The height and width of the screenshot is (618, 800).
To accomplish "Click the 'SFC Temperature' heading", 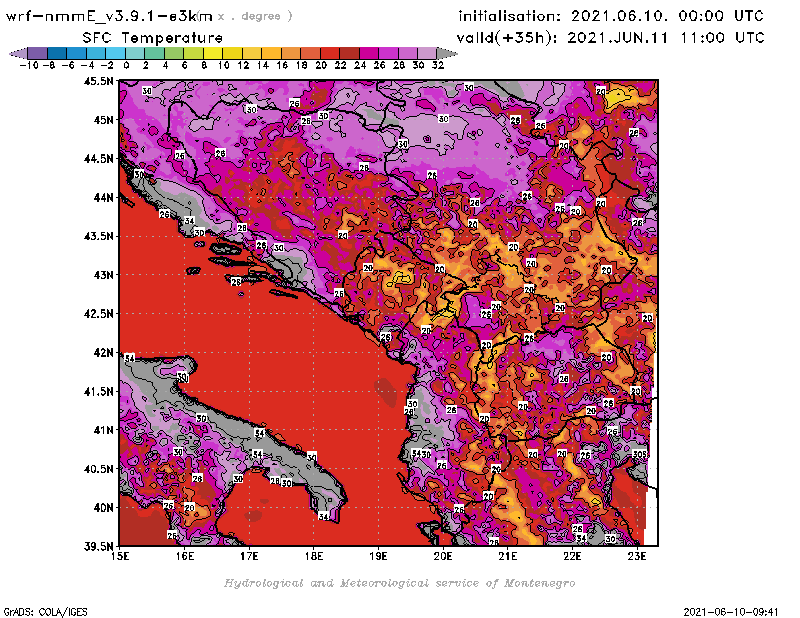I will pos(153,38).
